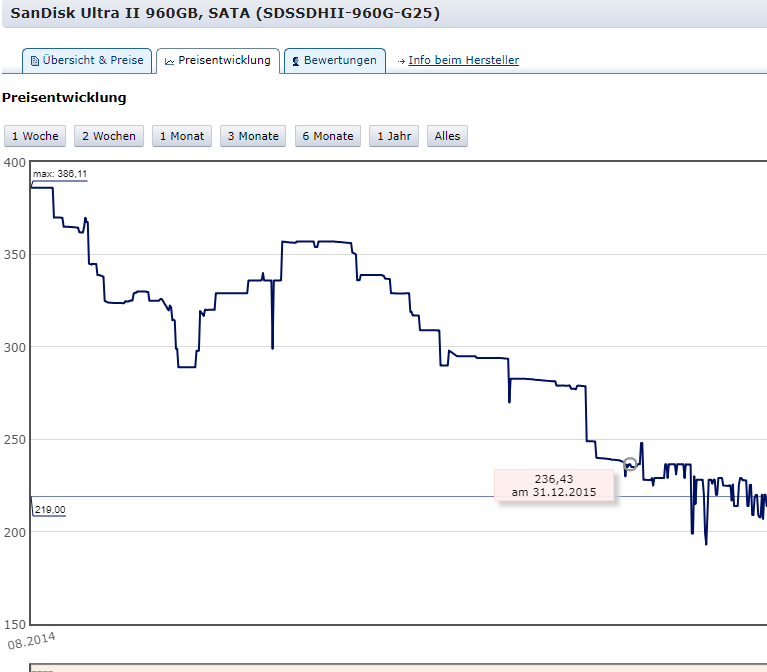The image size is (767, 672).
Task: Show price history for 1 Woche
Action: coord(35,136)
